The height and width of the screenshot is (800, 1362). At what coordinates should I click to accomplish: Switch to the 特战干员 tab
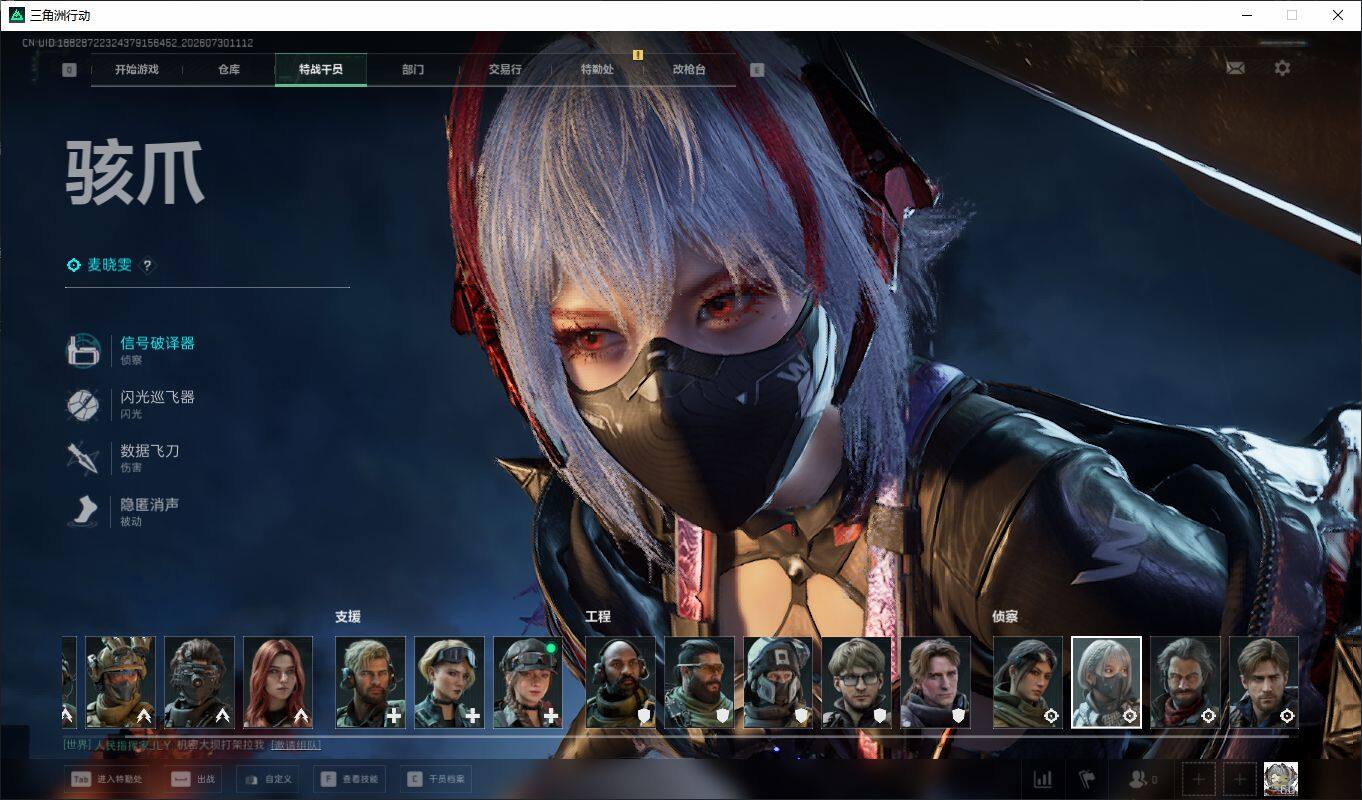click(x=321, y=70)
